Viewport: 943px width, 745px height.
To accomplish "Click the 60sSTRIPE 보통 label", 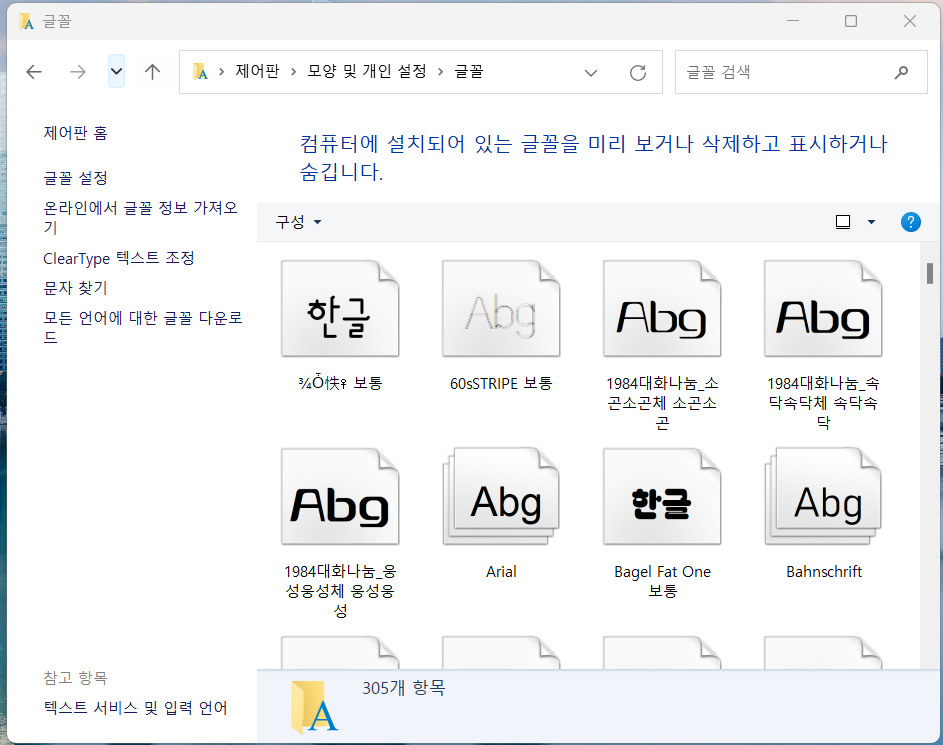I will (x=501, y=383).
